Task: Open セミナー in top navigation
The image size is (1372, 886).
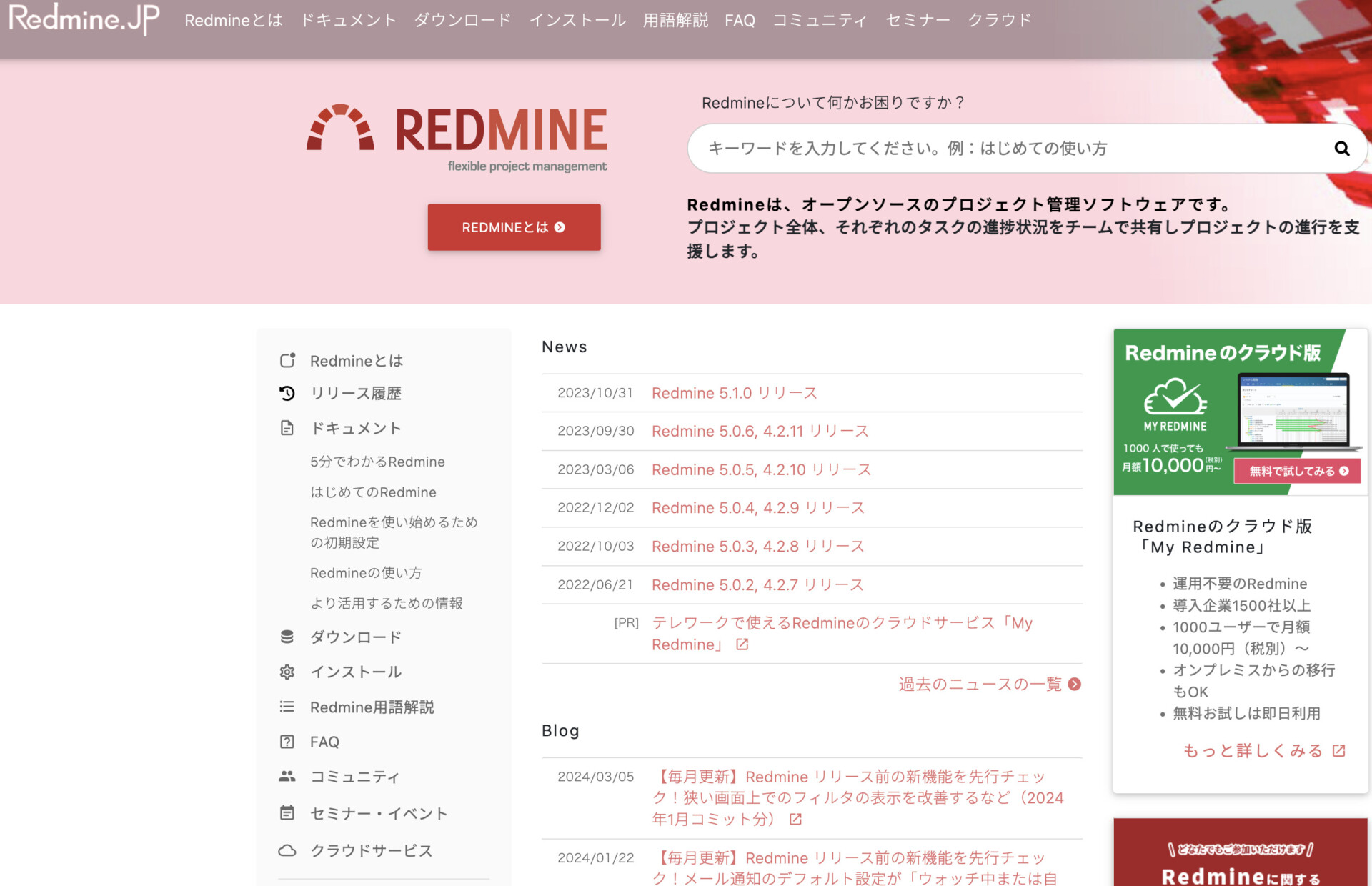Action: click(918, 20)
